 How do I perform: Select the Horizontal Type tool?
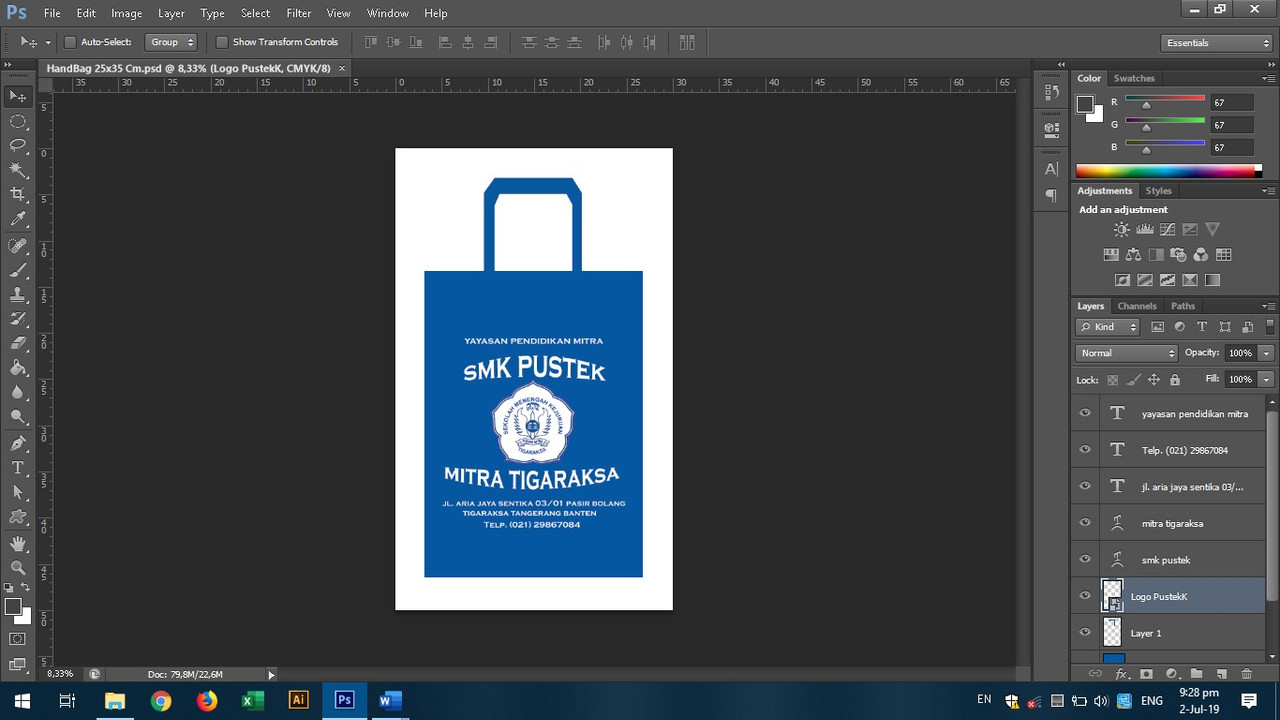point(18,468)
